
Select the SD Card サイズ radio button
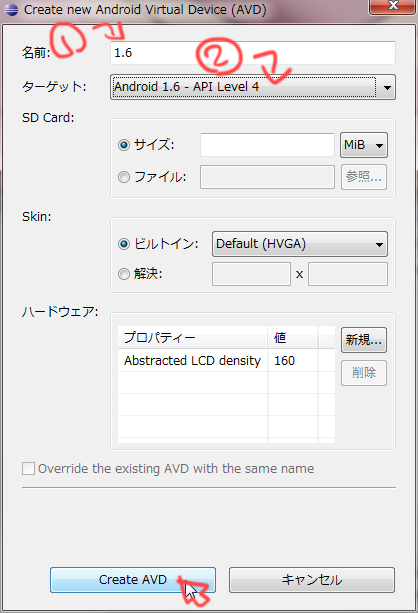124,145
